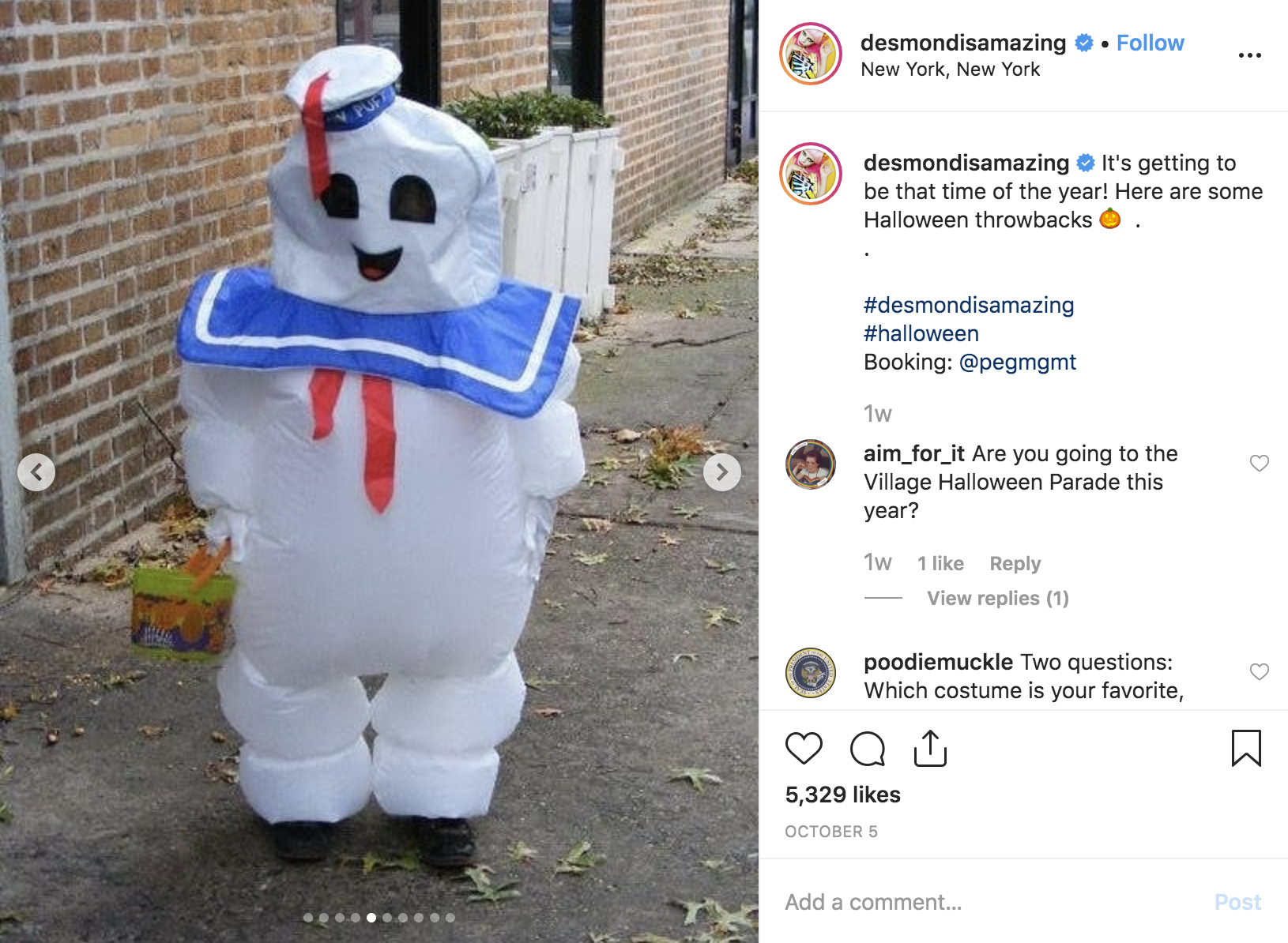This screenshot has width=1288, height=943.
Task: Open the #desmondisamazing hashtag link
Action: coord(969,305)
